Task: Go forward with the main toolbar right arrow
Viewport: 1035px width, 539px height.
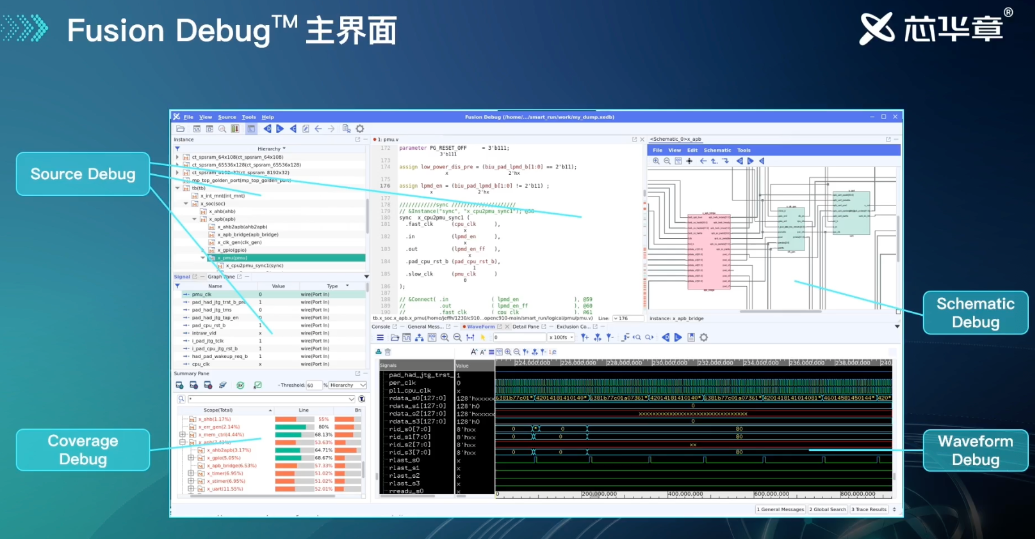Action: [331, 129]
